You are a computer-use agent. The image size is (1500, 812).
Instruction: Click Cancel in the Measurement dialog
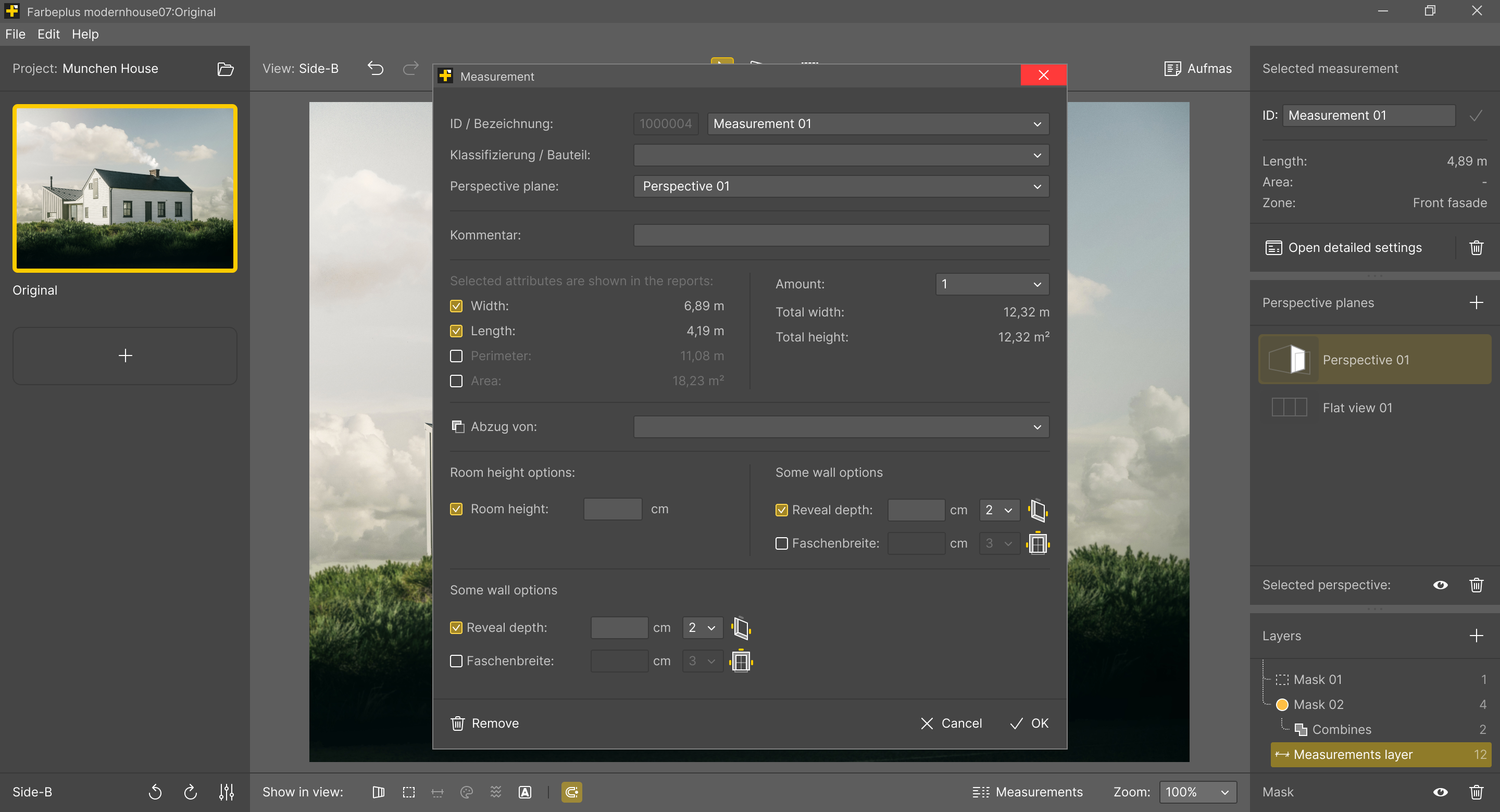pos(951,724)
